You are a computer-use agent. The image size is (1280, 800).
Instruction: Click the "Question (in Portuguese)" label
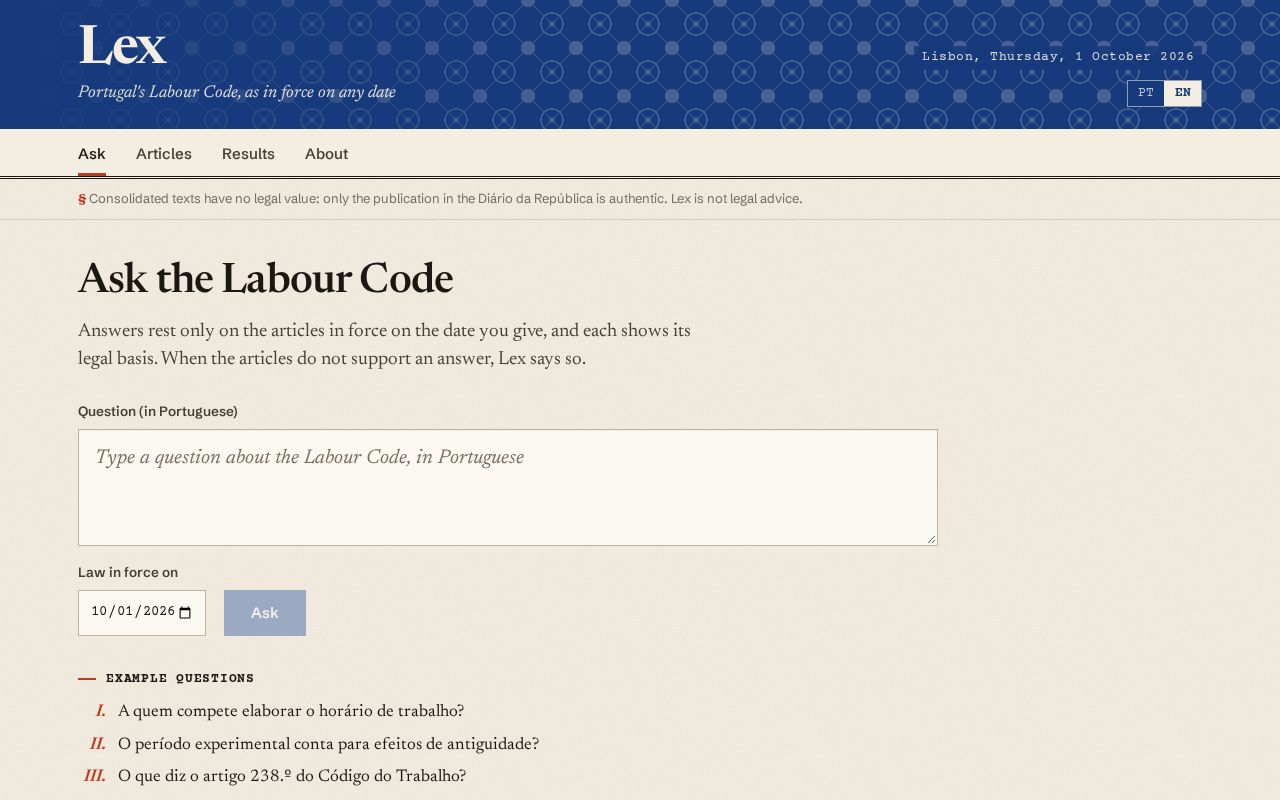(x=158, y=411)
